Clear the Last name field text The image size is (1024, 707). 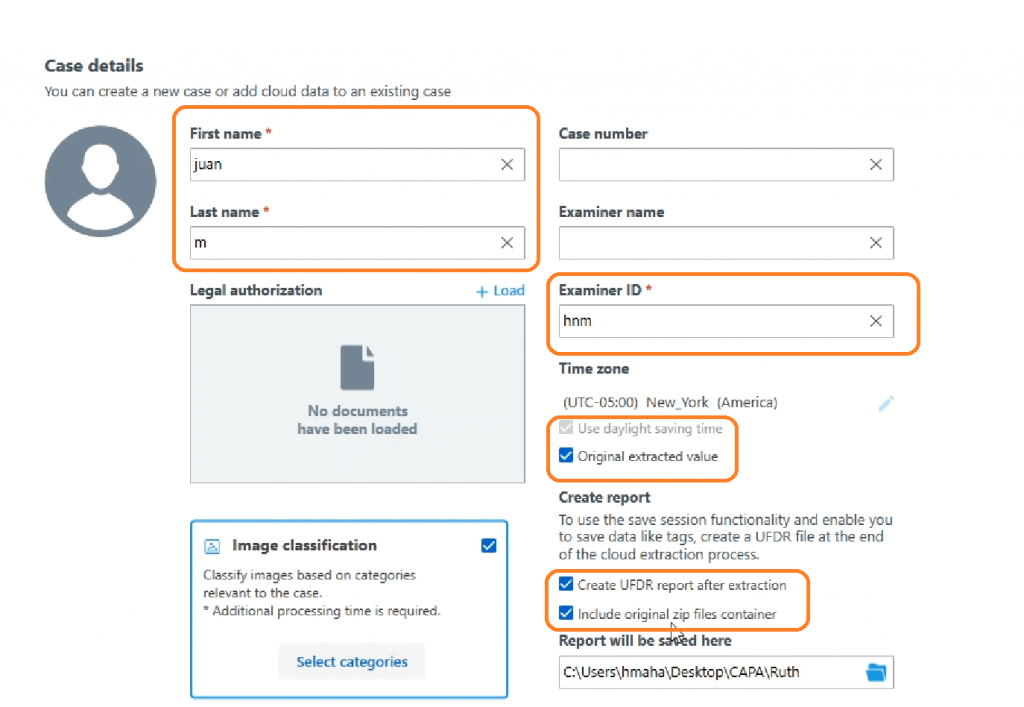[x=507, y=243]
